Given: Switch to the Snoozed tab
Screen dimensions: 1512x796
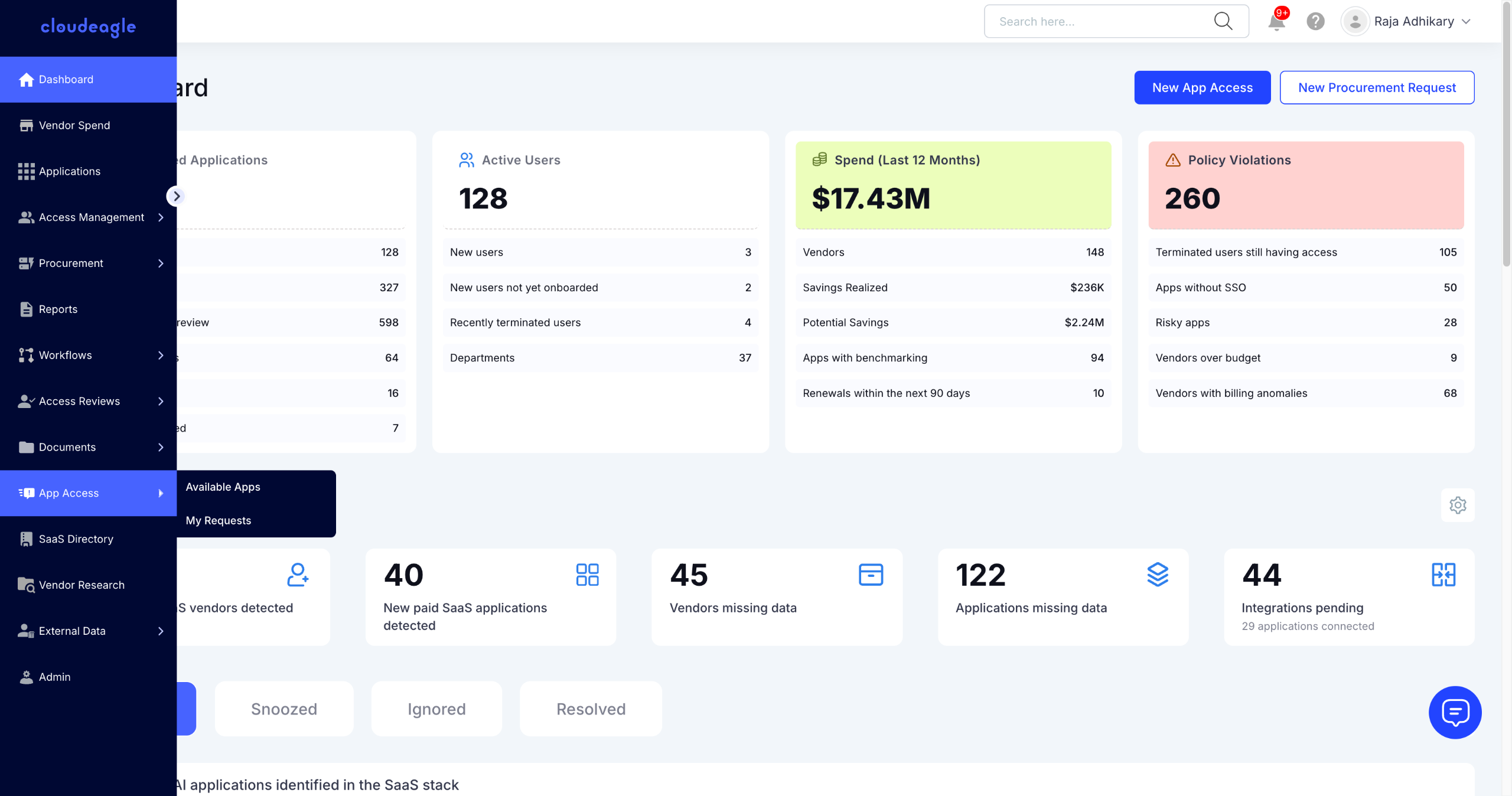Looking at the screenshot, I should click(x=284, y=709).
